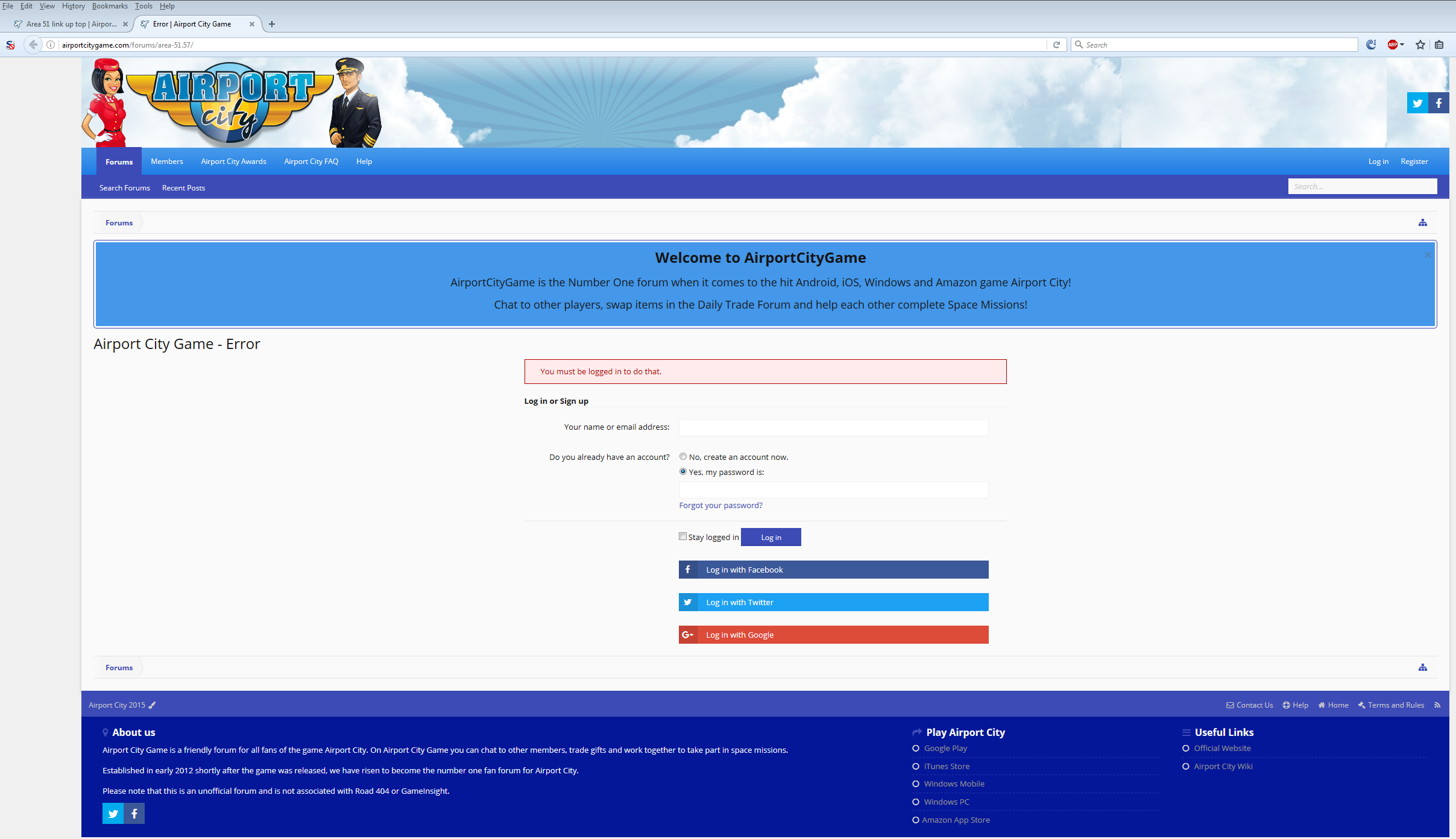This screenshot has height=839, width=1456.
Task: Click the blue wave extension icon
Action: point(1371,45)
